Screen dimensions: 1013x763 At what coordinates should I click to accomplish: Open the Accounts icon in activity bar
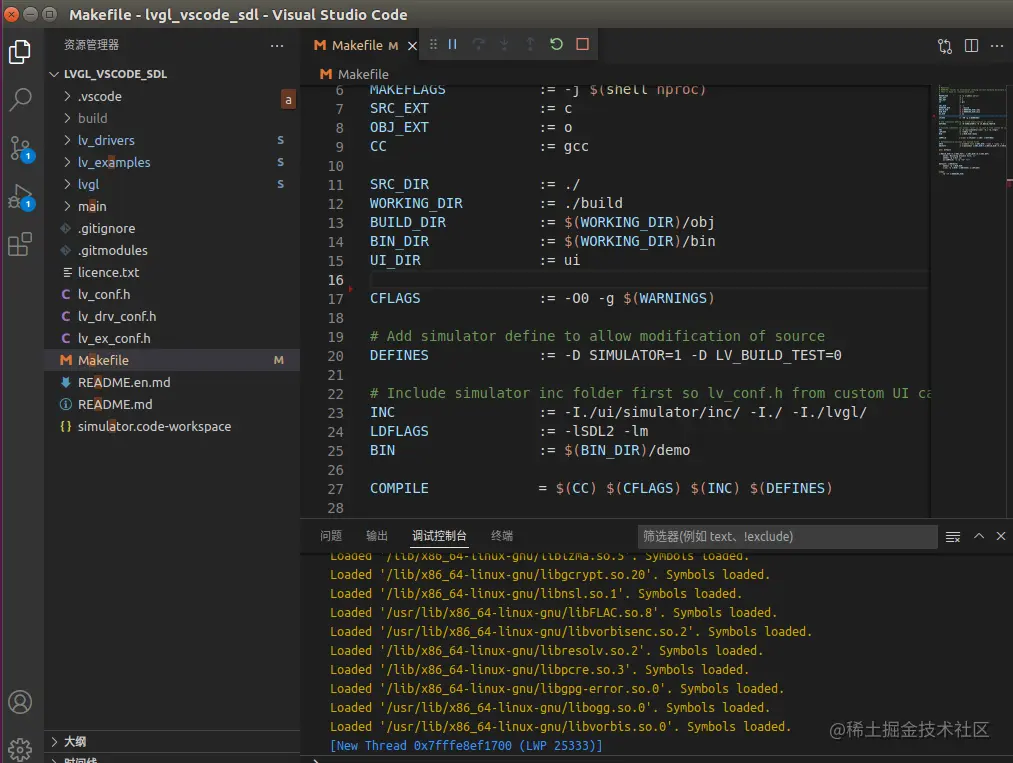pos(20,702)
